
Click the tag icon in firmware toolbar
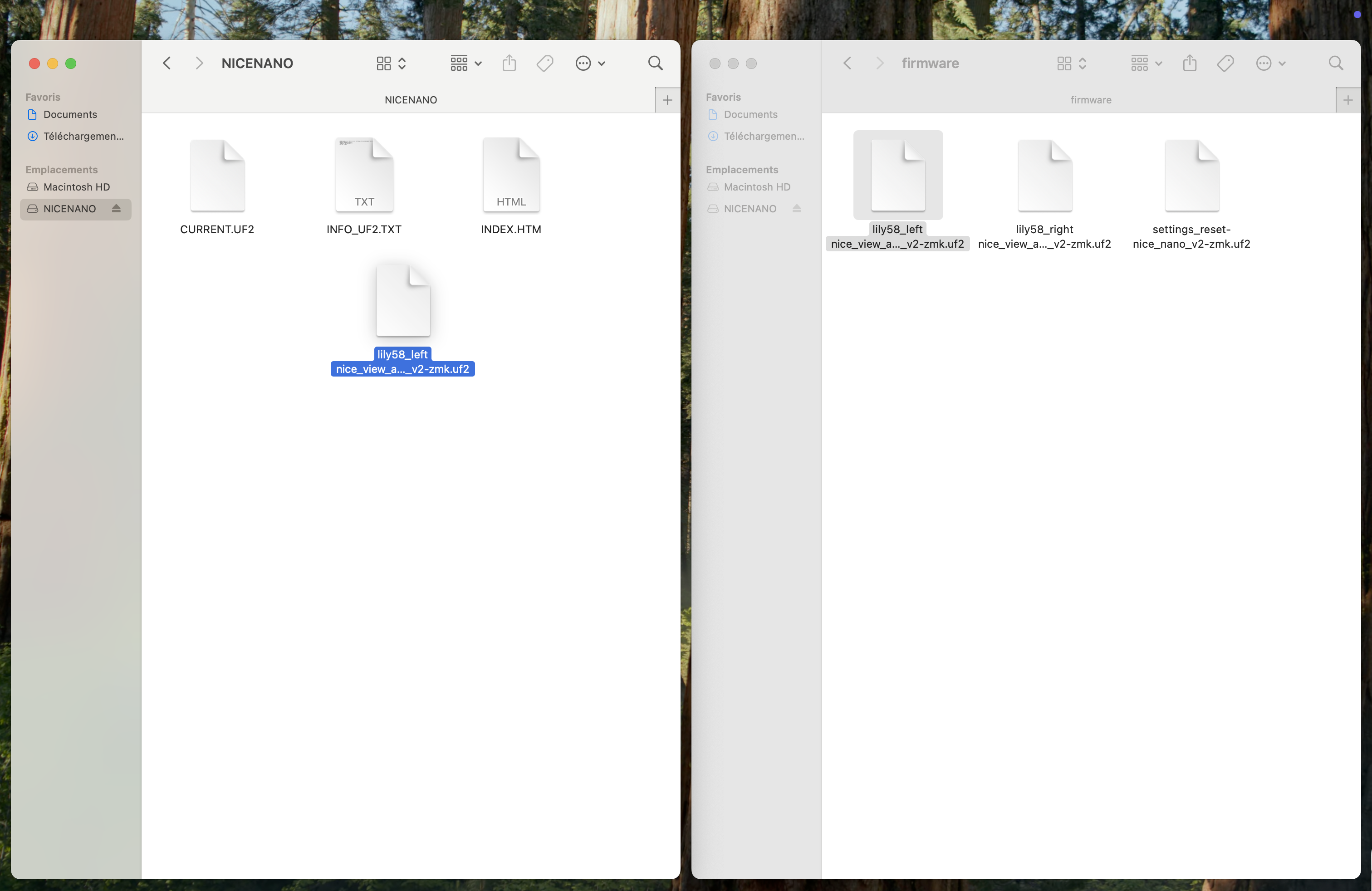coord(1225,63)
